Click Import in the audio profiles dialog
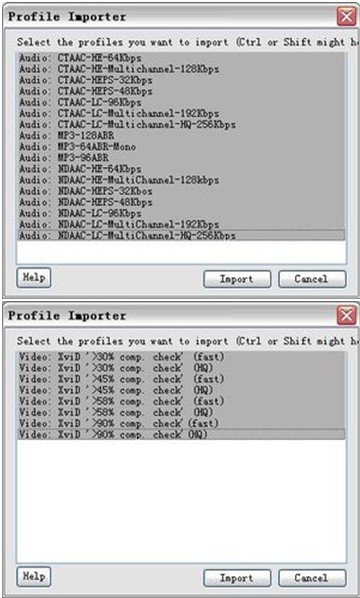 [x=237, y=279]
